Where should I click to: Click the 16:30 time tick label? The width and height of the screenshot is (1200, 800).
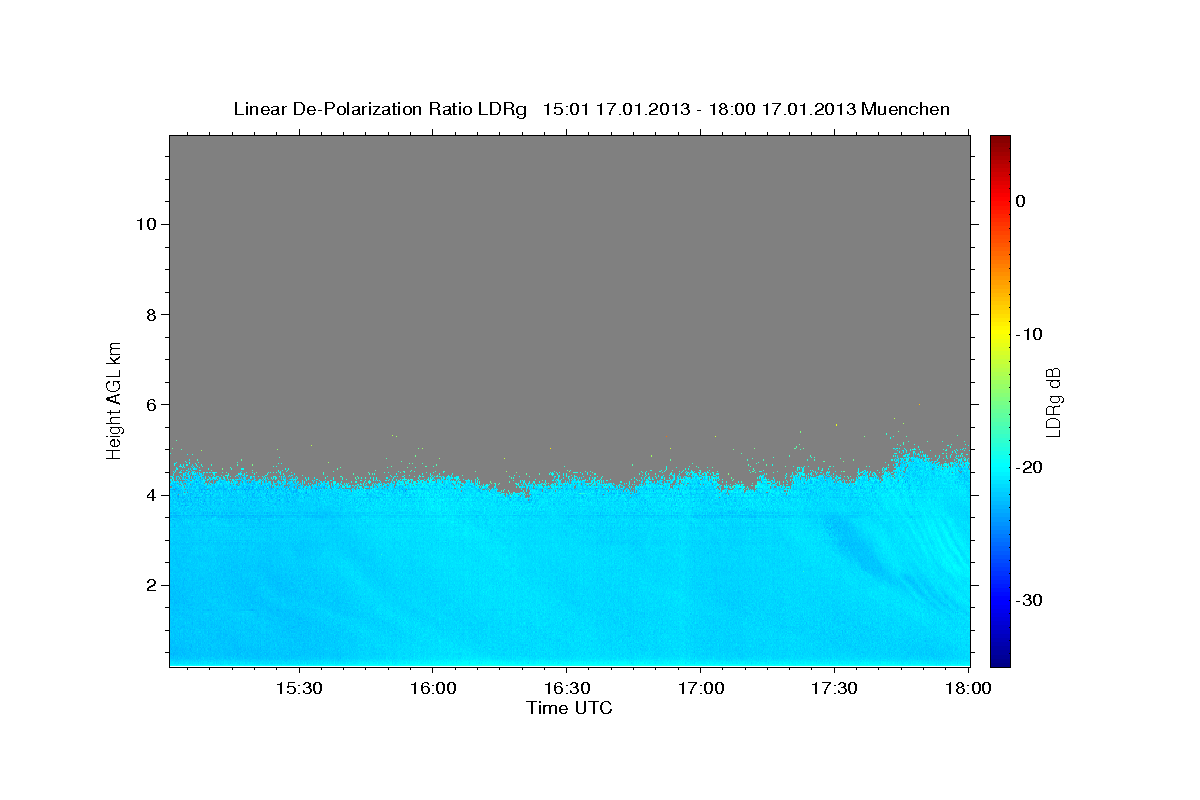pyautogui.click(x=566, y=689)
